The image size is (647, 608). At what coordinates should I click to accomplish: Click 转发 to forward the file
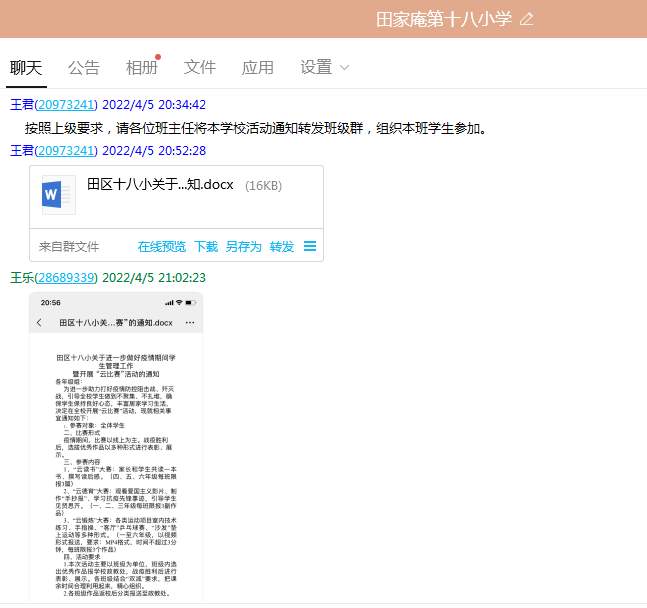(281, 246)
